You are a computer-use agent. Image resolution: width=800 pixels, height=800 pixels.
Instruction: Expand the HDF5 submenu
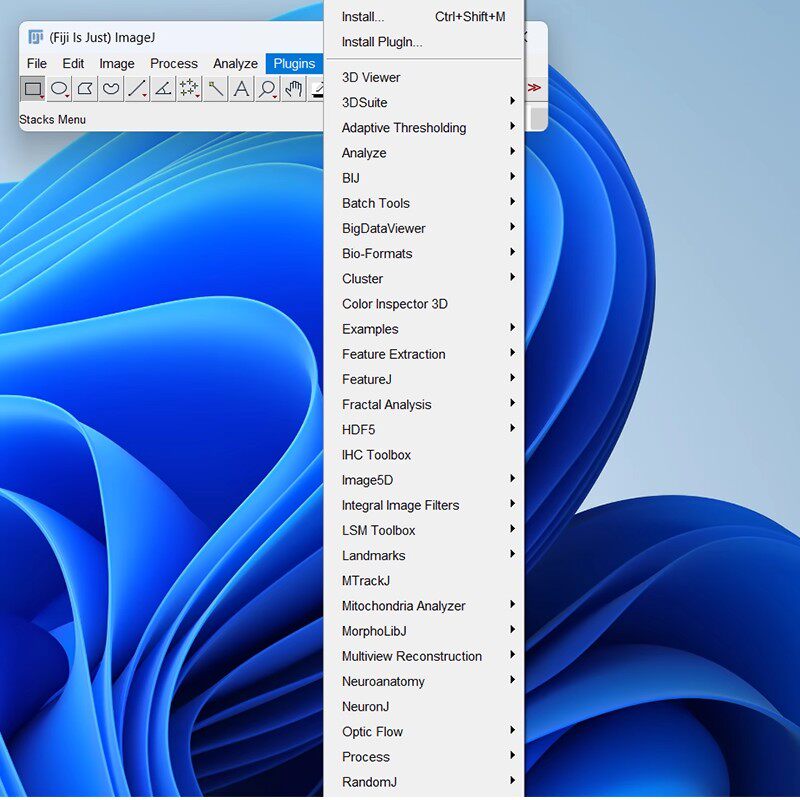pyautogui.click(x=423, y=430)
